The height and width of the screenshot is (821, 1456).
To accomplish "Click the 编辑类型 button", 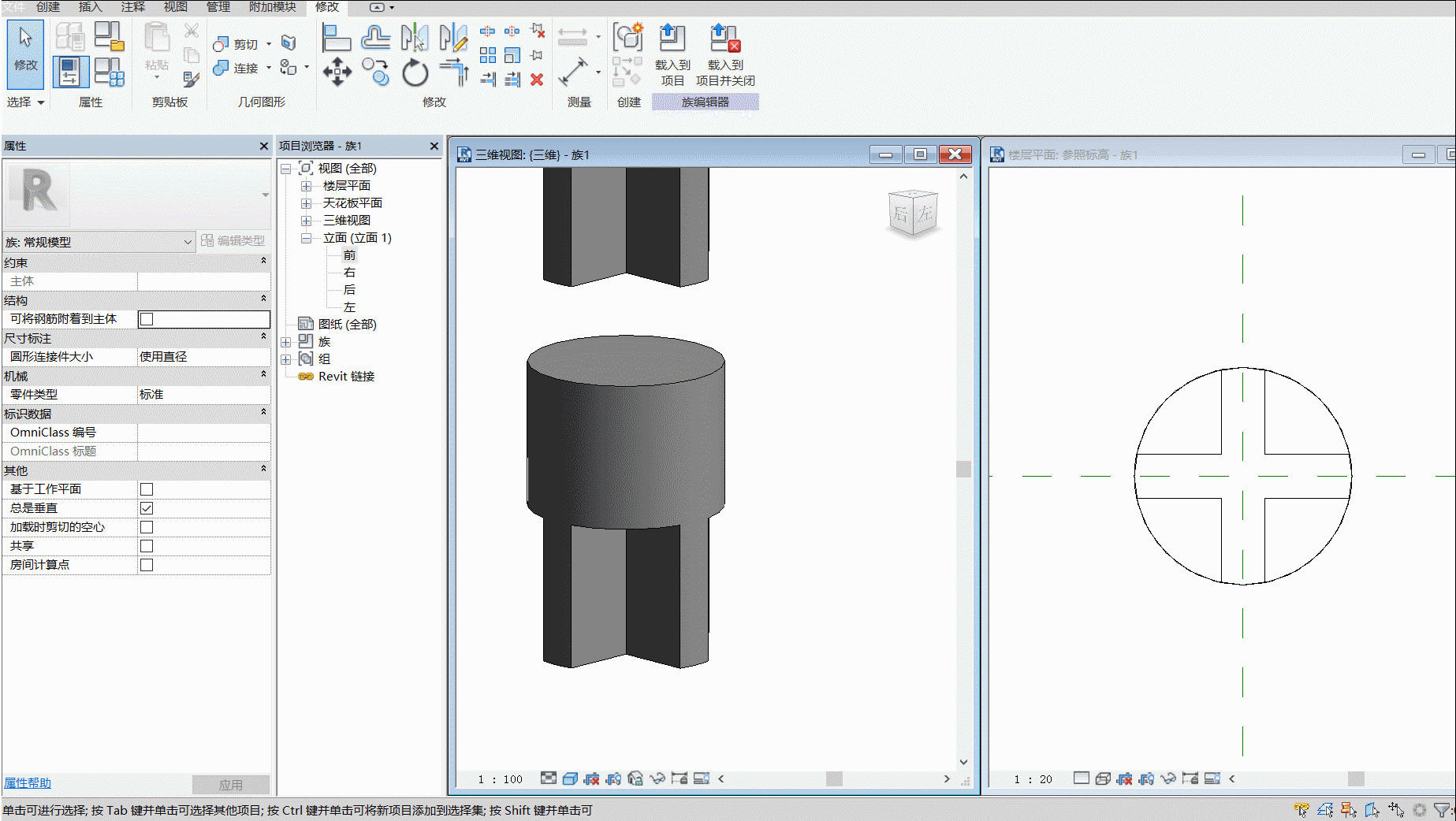I will [233, 241].
